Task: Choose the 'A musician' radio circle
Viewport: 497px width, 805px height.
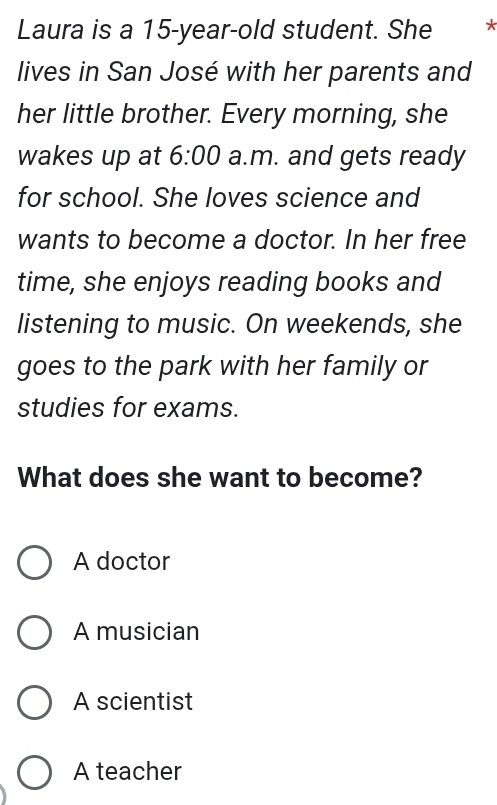Action: point(34,632)
